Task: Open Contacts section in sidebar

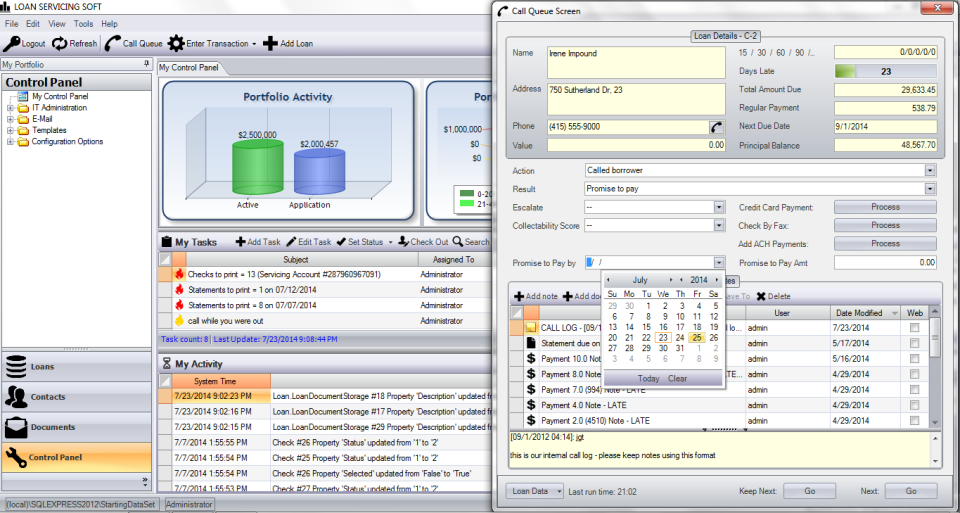Action: [77, 397]
